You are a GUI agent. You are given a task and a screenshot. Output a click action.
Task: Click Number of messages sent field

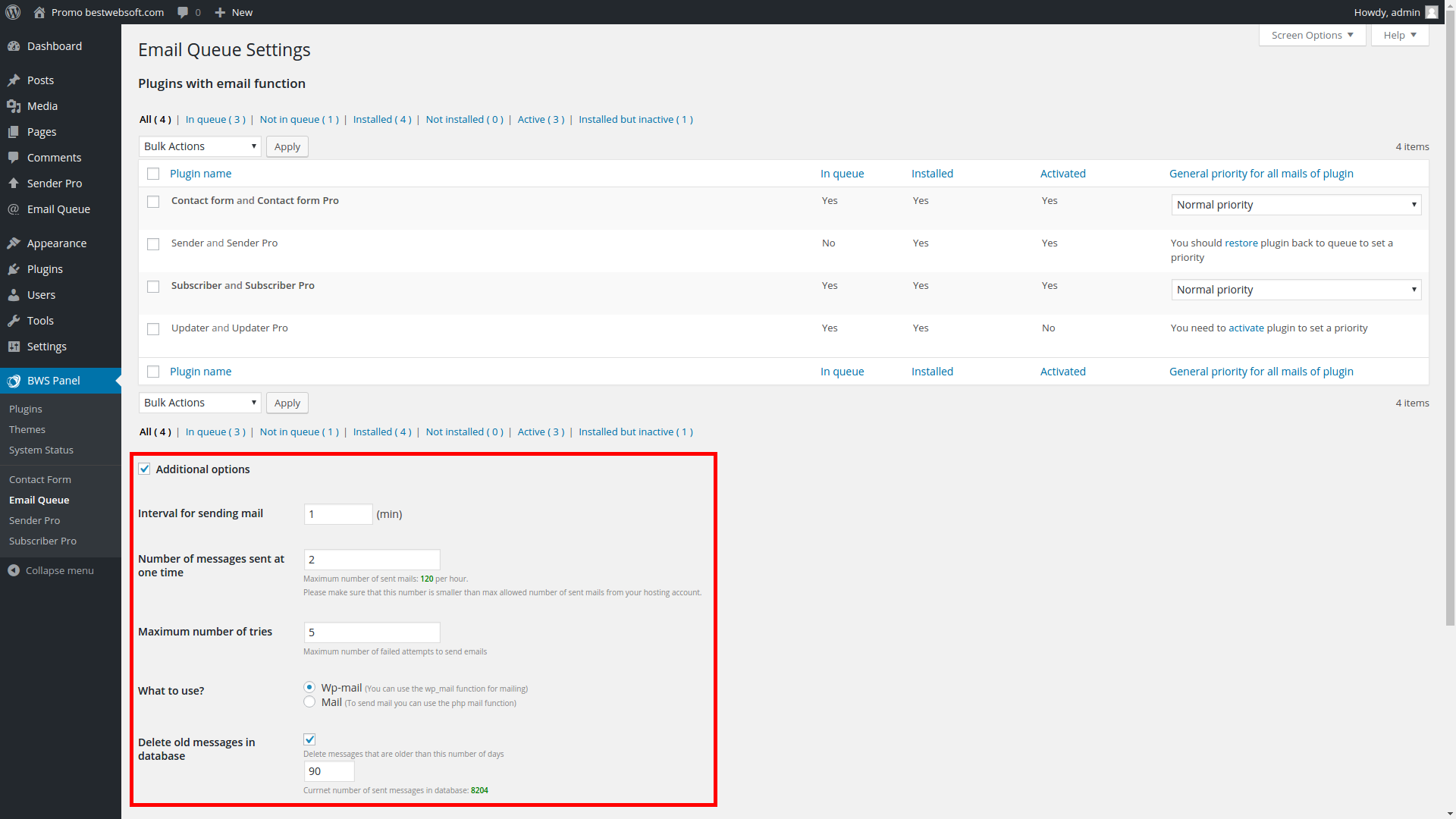[x=372, y=560]
